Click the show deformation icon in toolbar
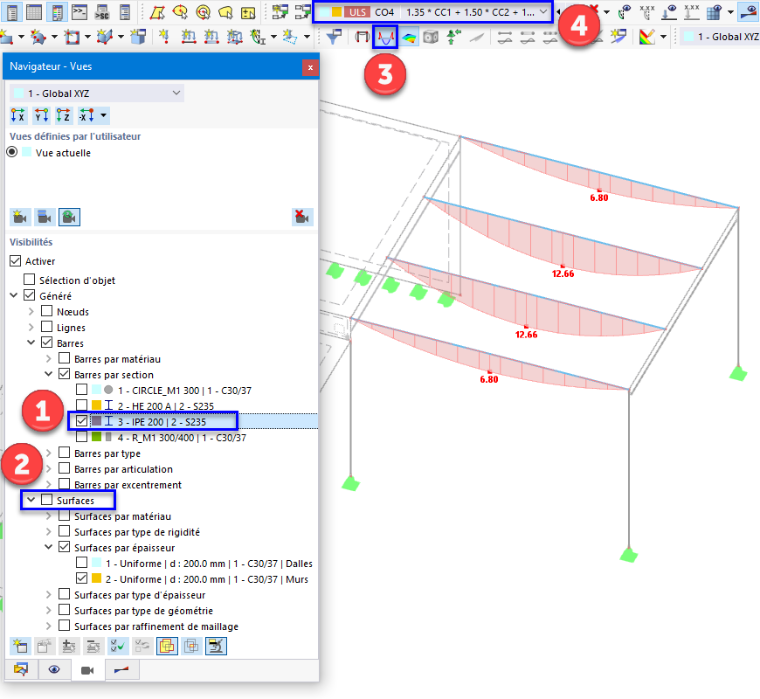 point(362,37)
